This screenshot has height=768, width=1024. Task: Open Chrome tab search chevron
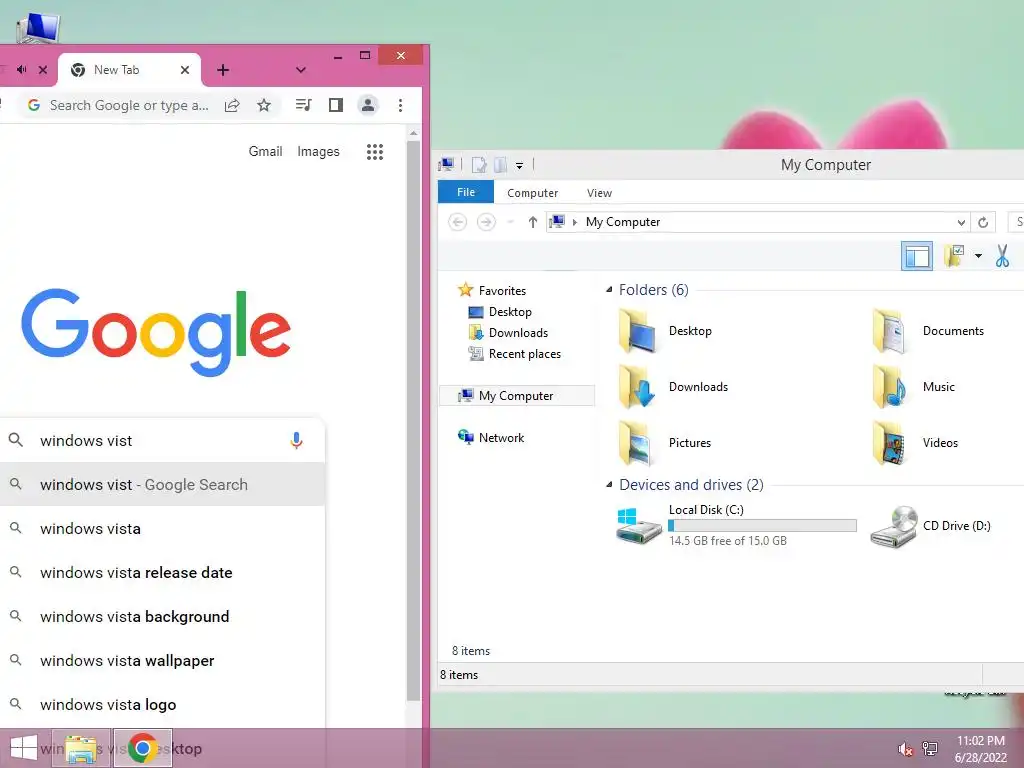click(x=300, y=70)
